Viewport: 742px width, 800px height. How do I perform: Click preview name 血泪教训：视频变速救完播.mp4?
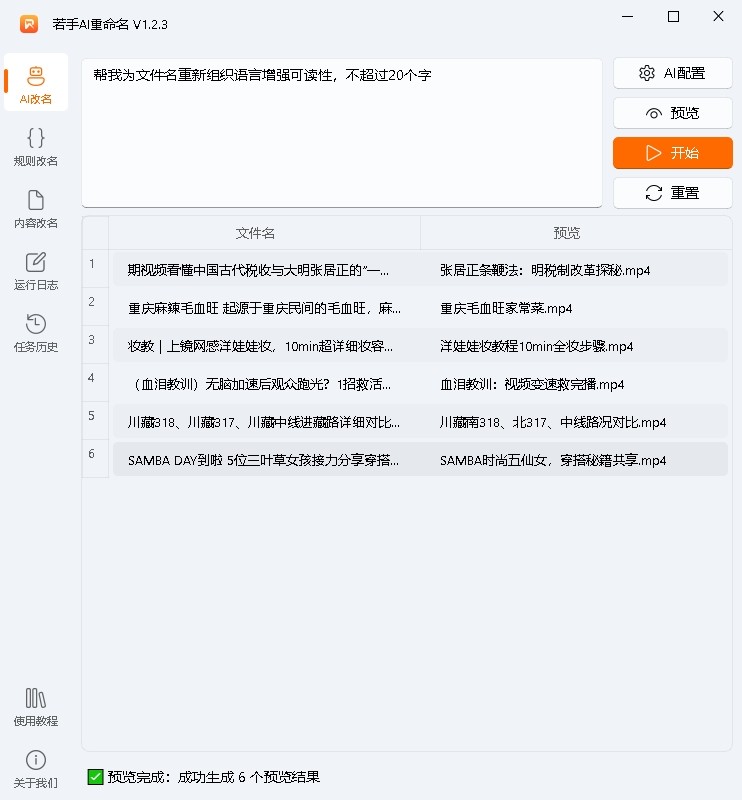pyautogui.click(x=532, y=384)
